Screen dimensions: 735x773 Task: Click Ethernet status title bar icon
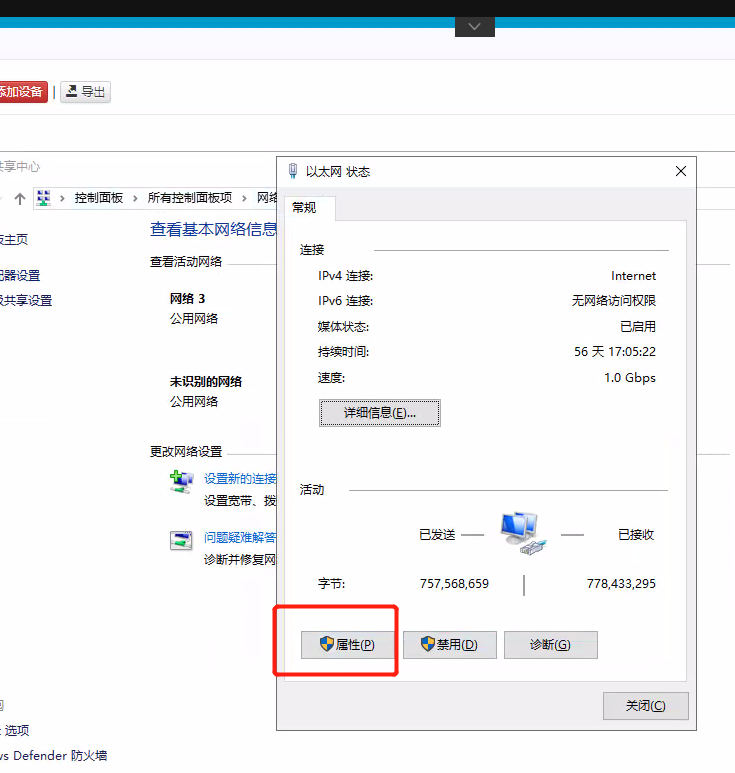[x=293, y=171]
